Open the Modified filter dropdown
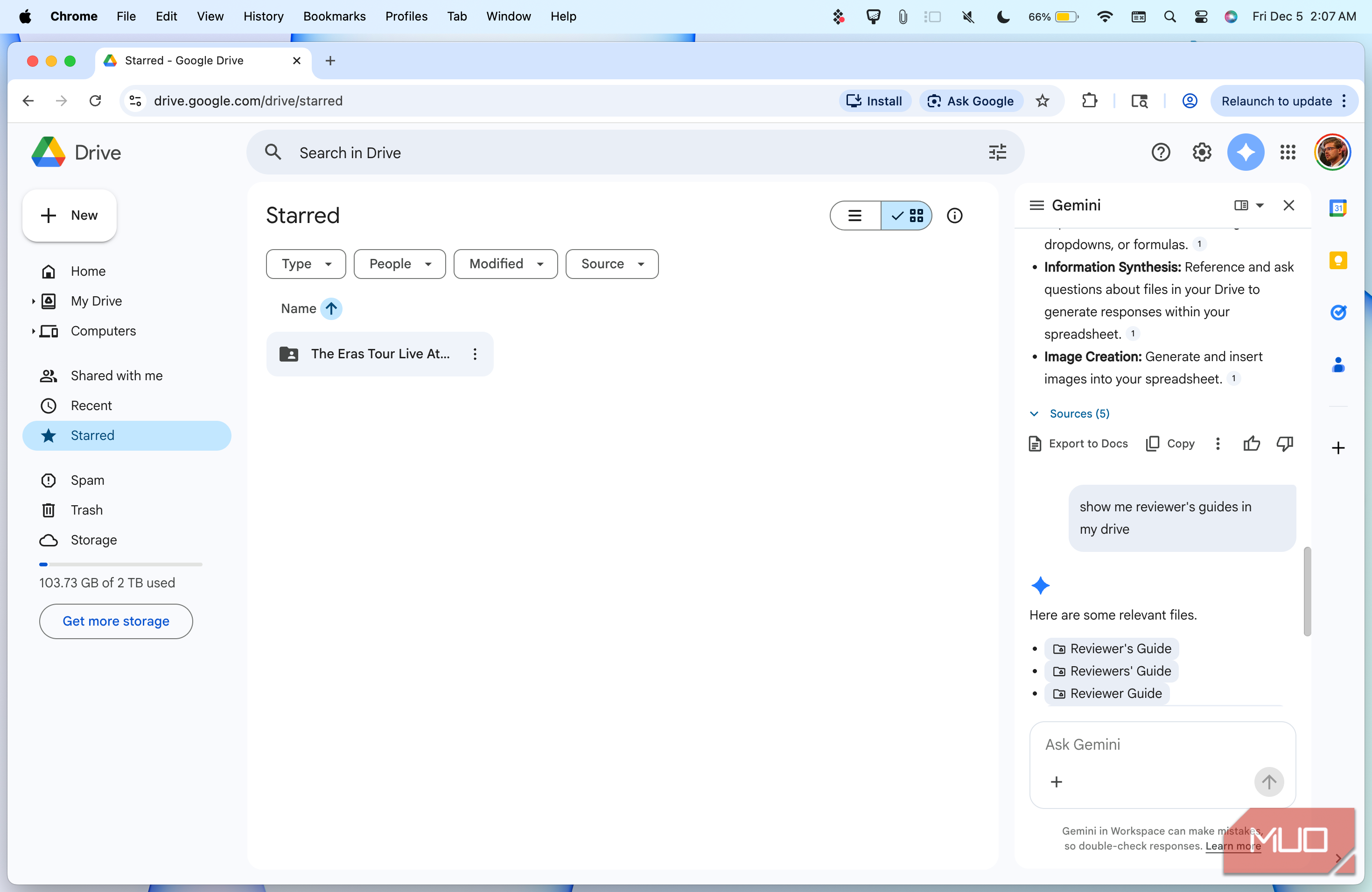The image size is (1372, 892). point(505,264)
